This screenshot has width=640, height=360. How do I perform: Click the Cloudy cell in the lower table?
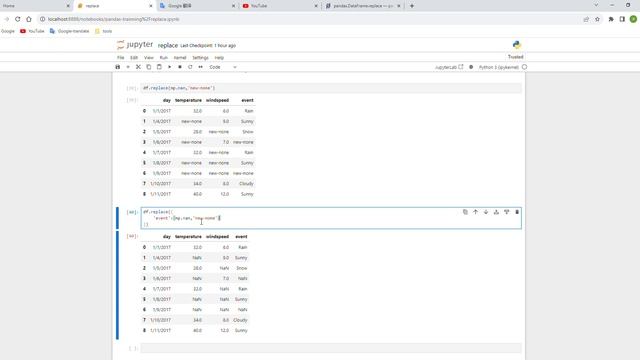pyautogui.click(x=240, y=320)
